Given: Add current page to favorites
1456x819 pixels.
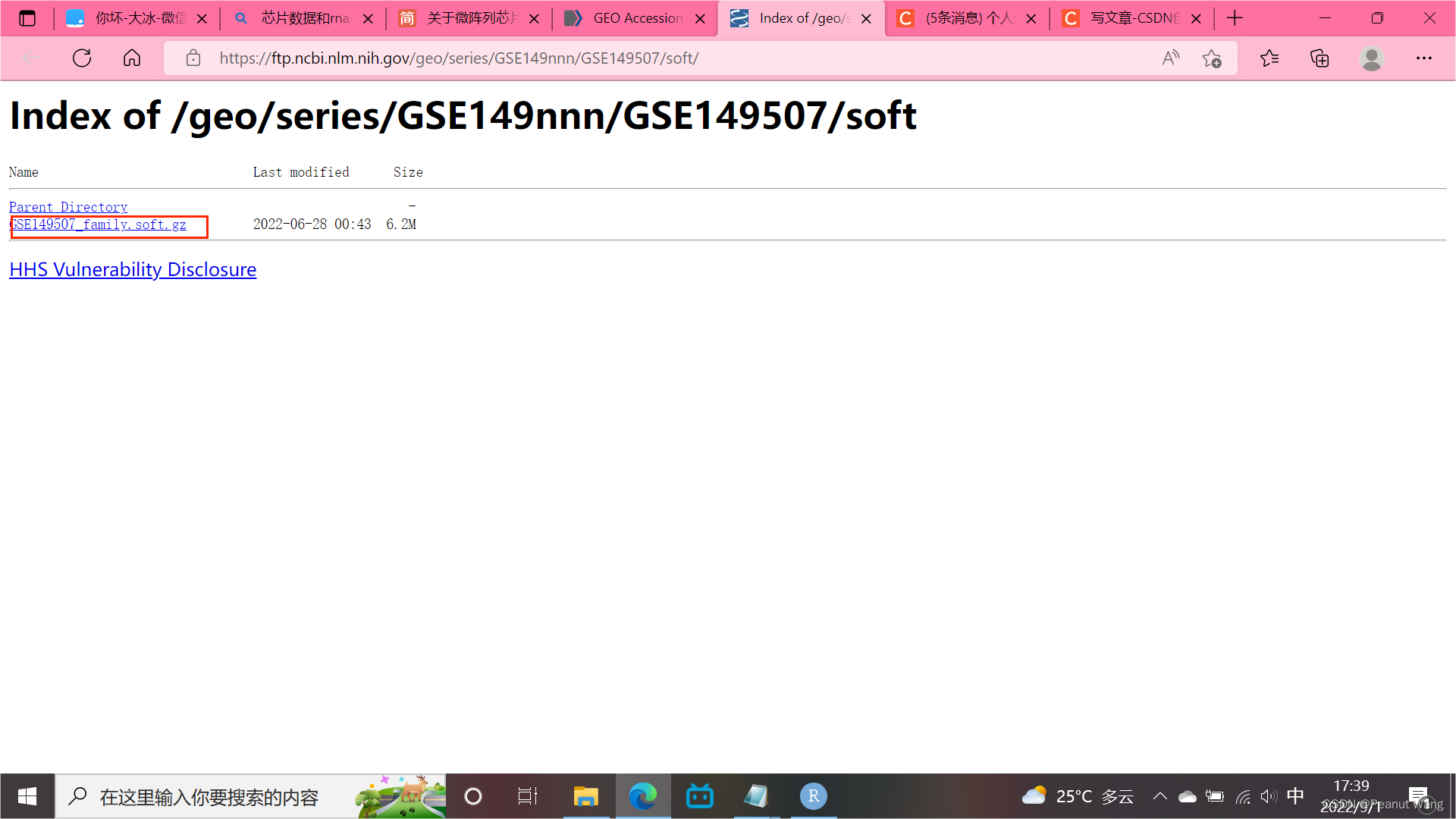Looking at the screenshot, I should [x=1212, y=58].
